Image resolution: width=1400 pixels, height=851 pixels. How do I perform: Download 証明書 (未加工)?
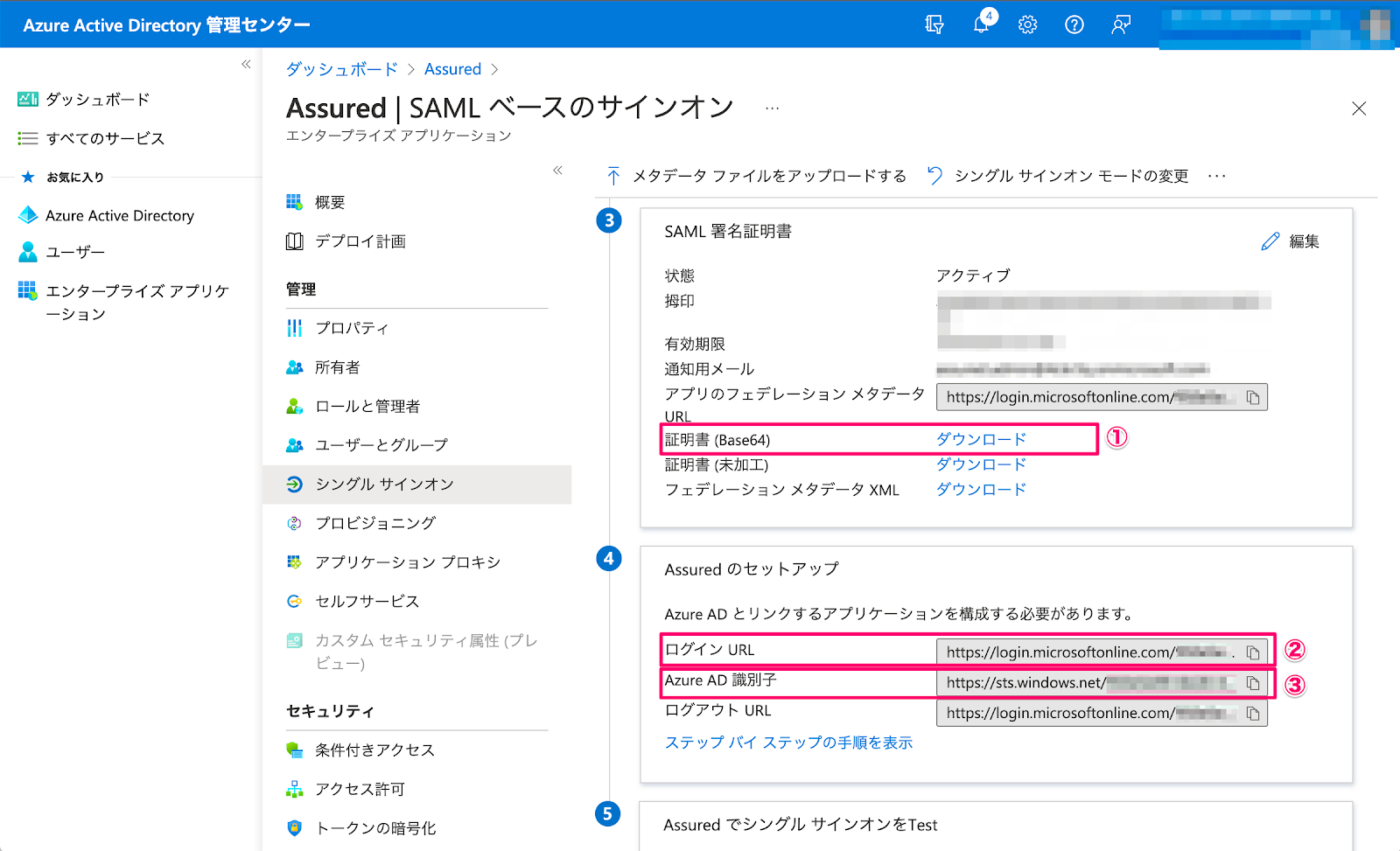point(981,464)
